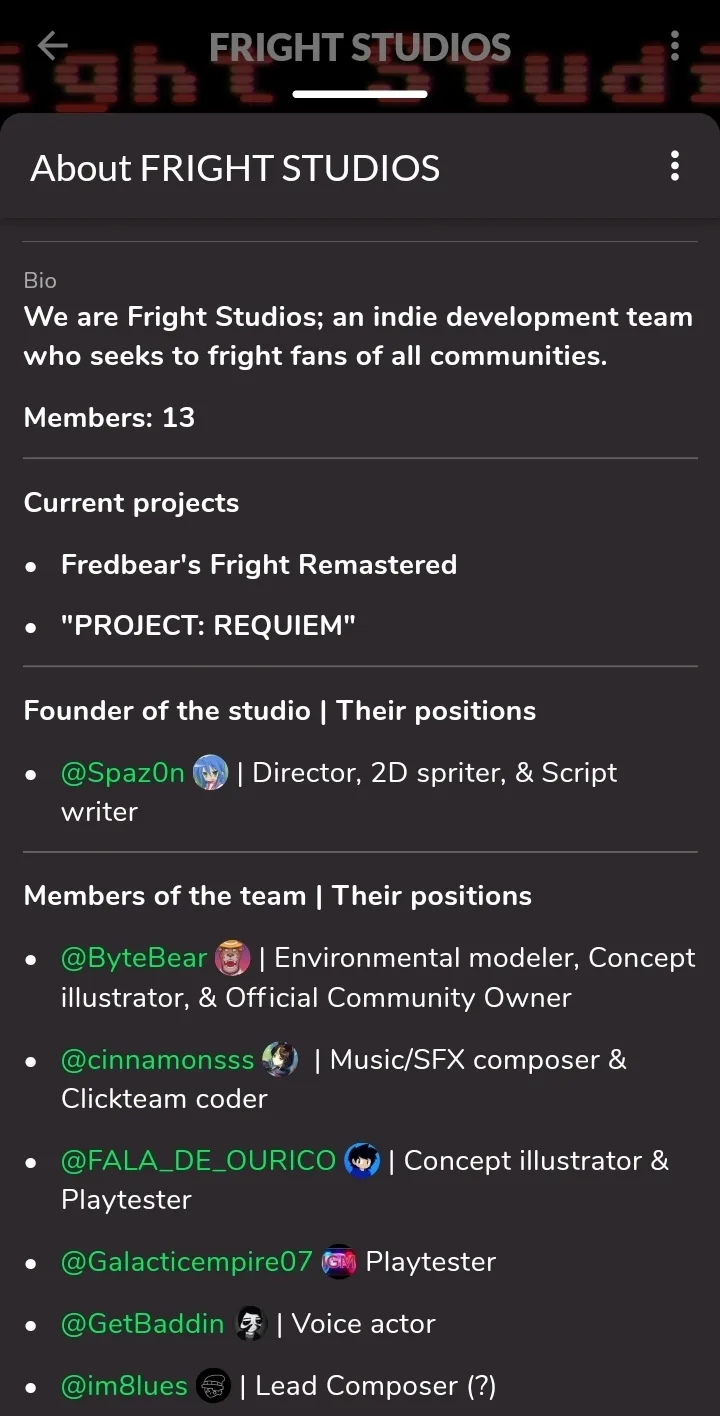Tap cinnamonsss's avatar icon

280,1060
